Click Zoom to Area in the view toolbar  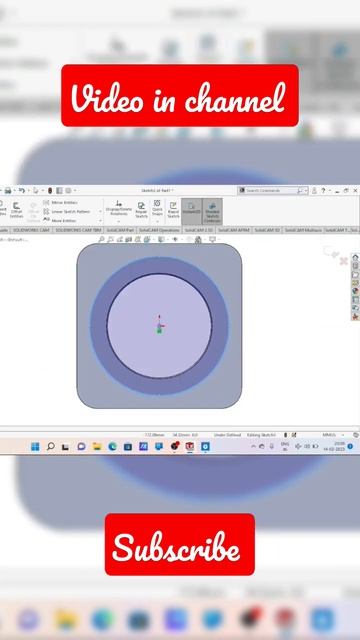110,240
